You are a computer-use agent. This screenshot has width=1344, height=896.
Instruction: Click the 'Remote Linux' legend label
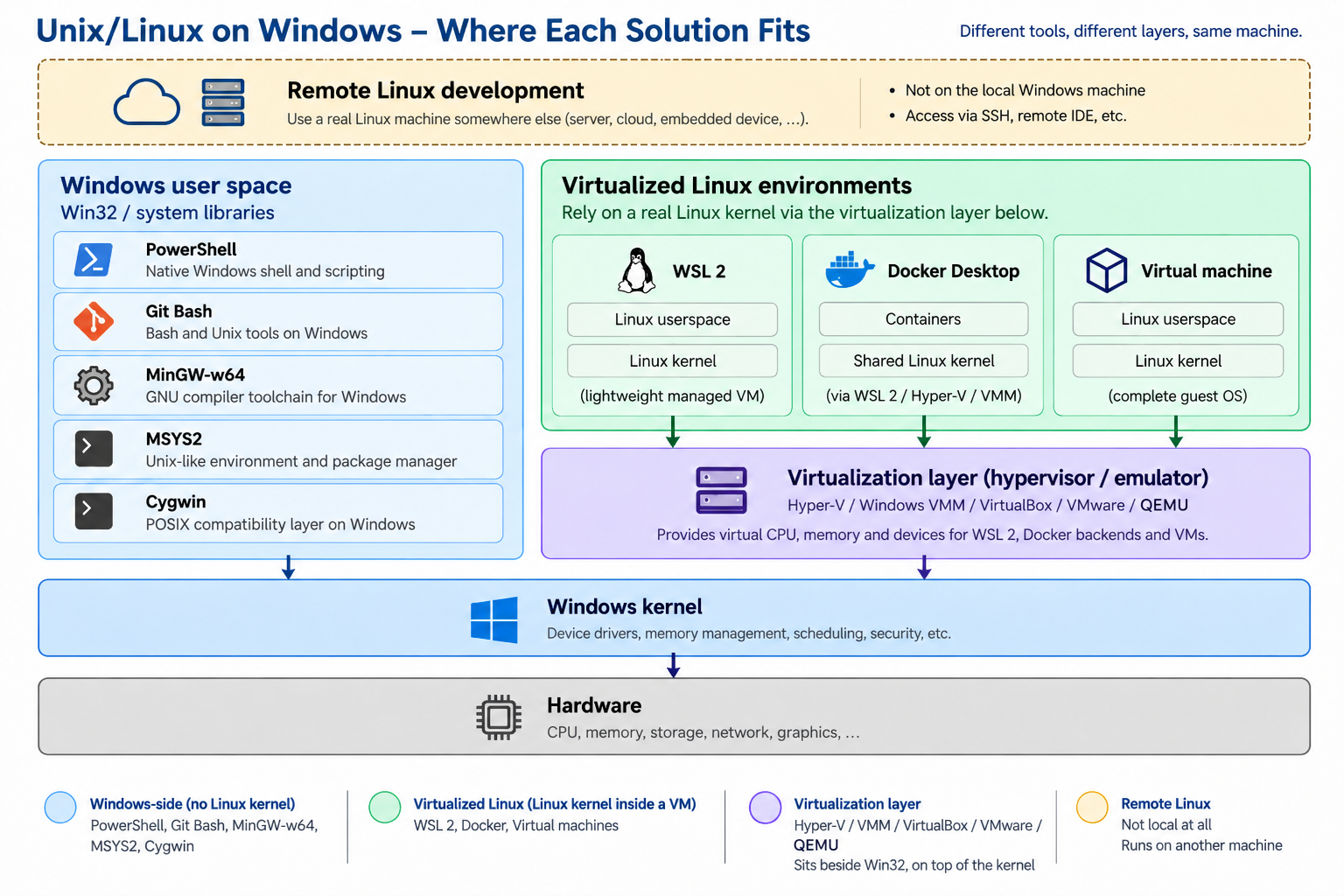click(1165, 804)
